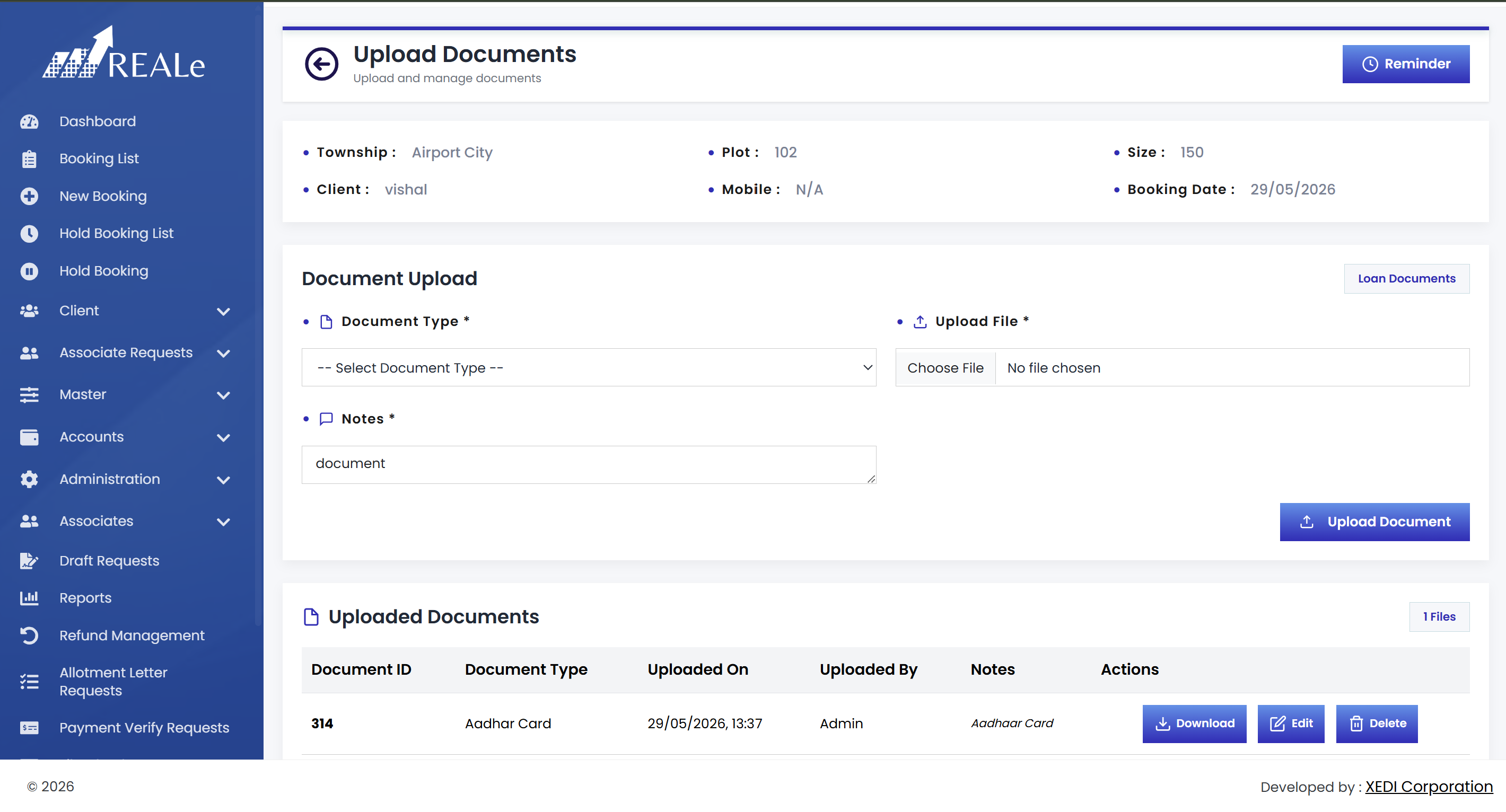Open the XEDI Corporation link

[x=1429, y=787]
